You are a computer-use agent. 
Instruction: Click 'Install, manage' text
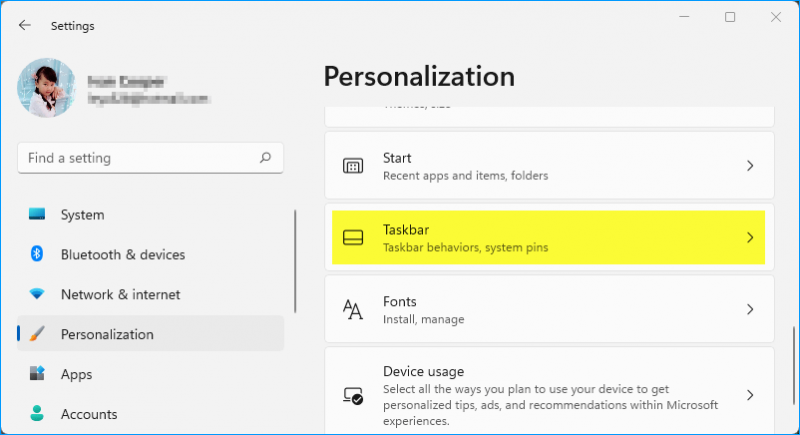[x=423, y=319]
